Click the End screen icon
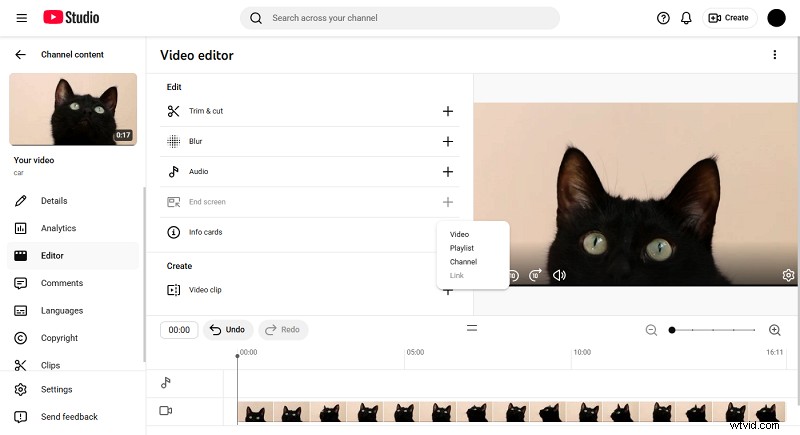Image resolution: width=800 pixels, height=435 pixels. click(173, 202)
